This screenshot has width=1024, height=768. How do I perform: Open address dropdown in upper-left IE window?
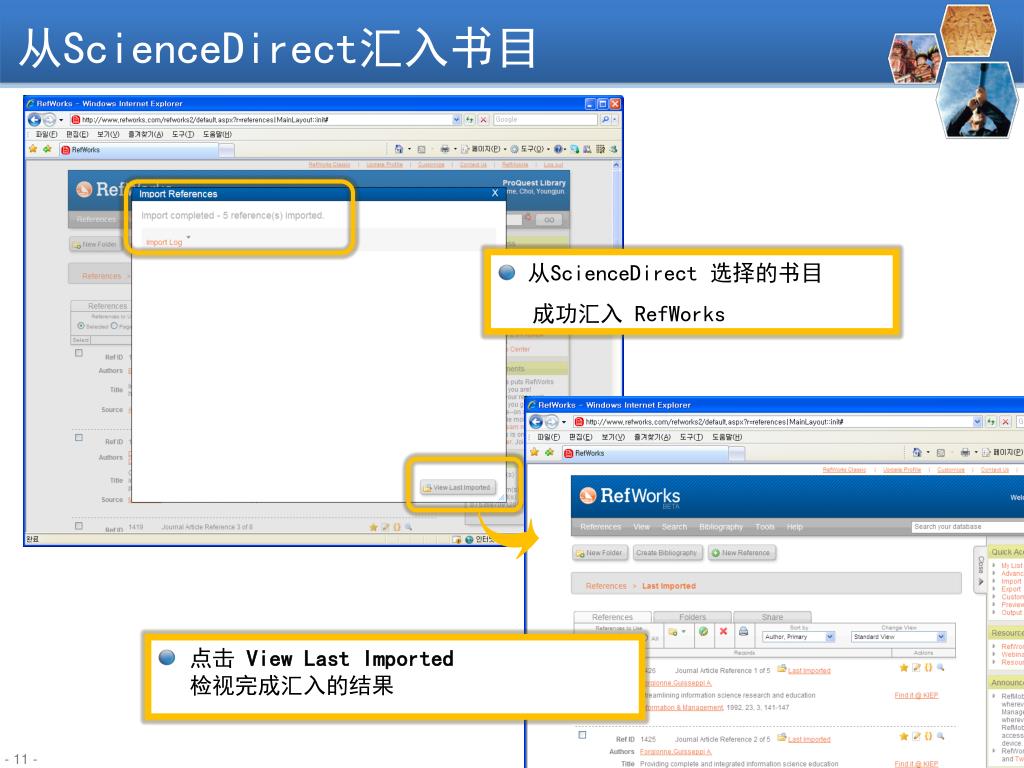click(x=456, y=120)
